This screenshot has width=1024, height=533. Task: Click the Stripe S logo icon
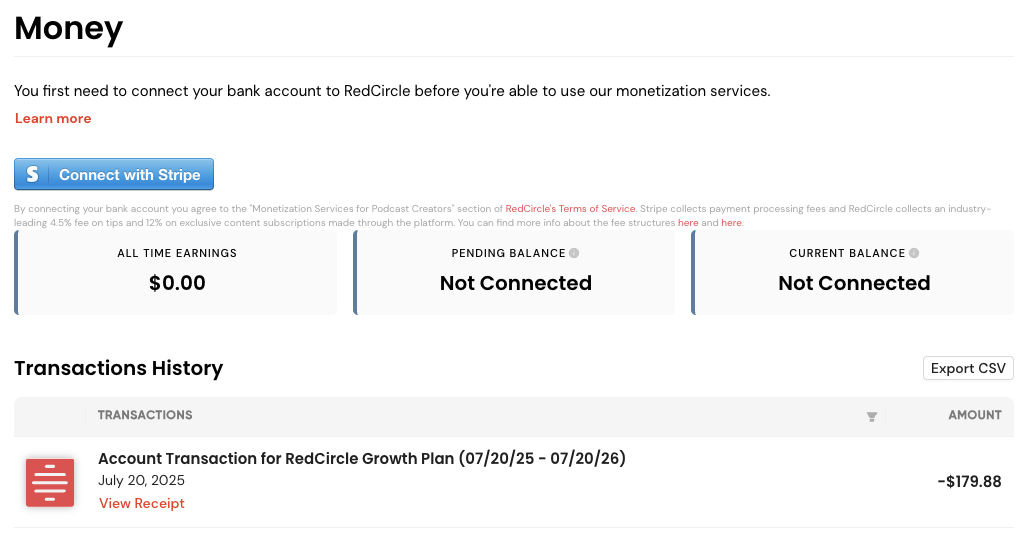tap(32, 174)
